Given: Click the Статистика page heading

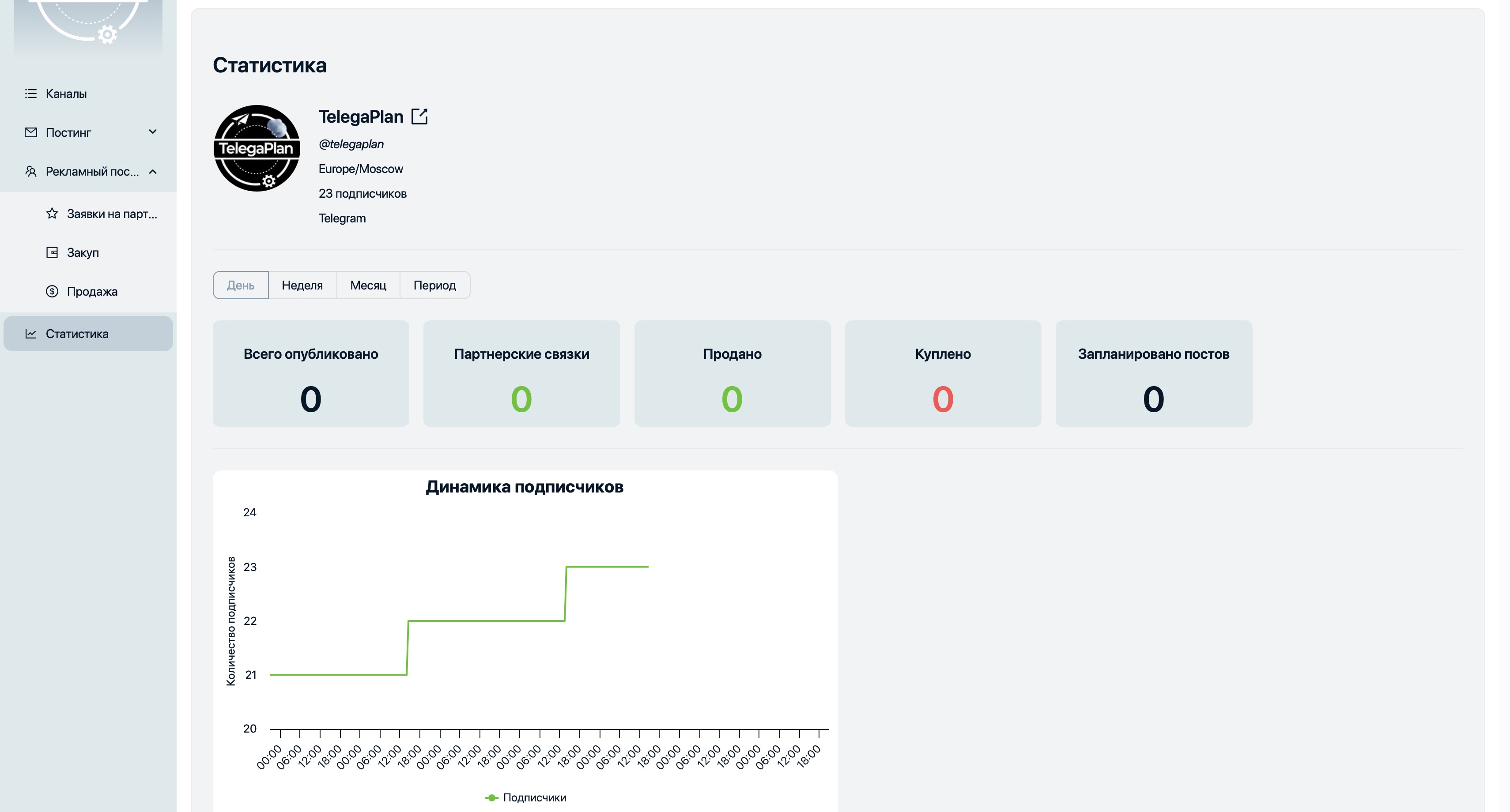Looking at the screenshot, I should tap(270, 65).
